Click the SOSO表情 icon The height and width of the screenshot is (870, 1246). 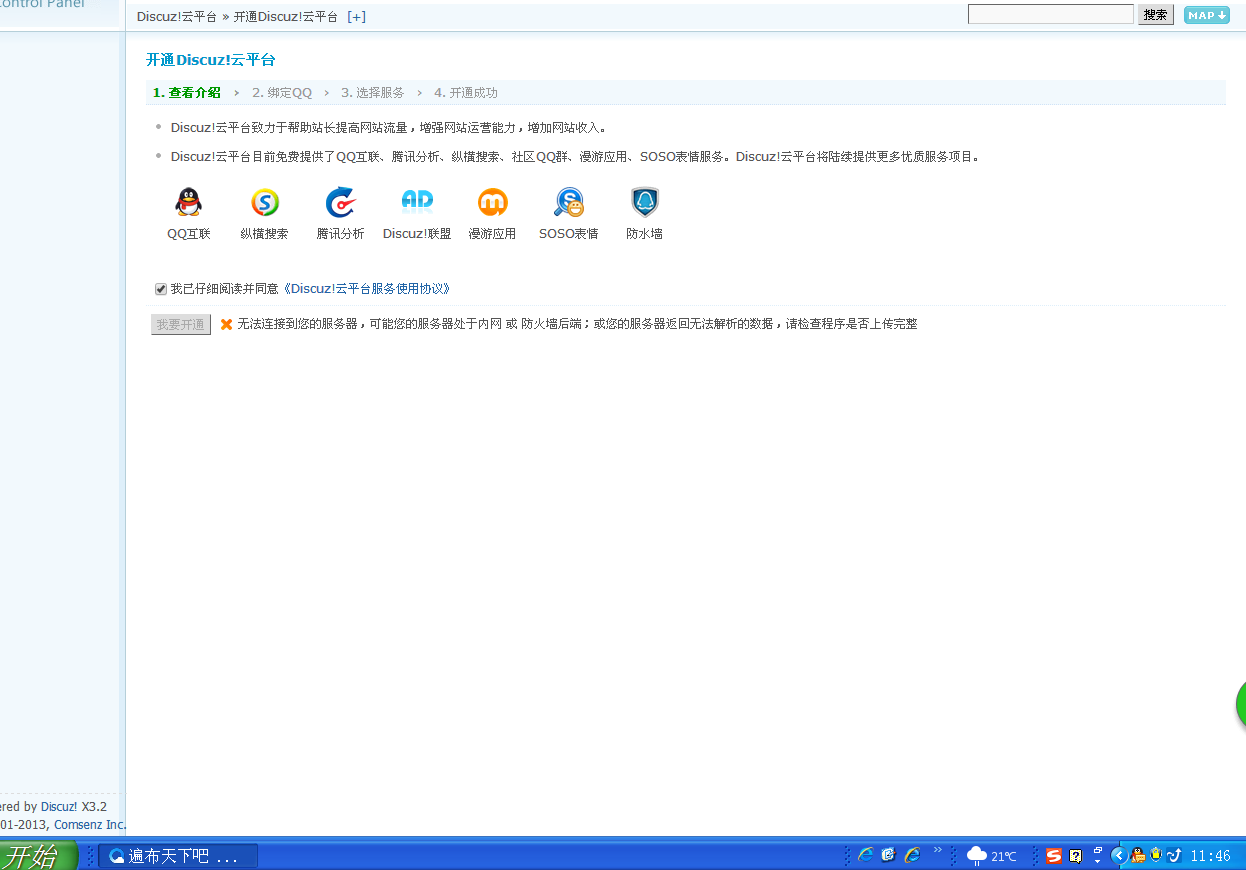click(568, 203)
